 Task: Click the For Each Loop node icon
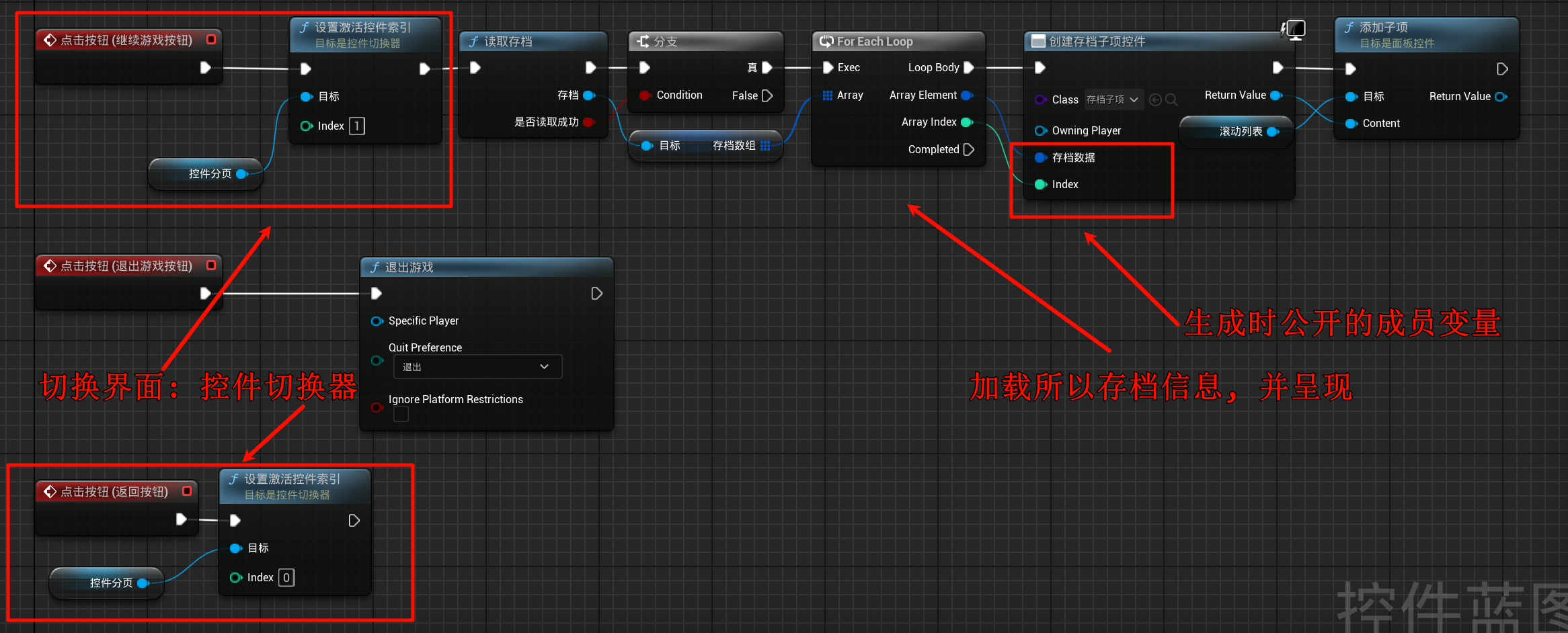826,42
